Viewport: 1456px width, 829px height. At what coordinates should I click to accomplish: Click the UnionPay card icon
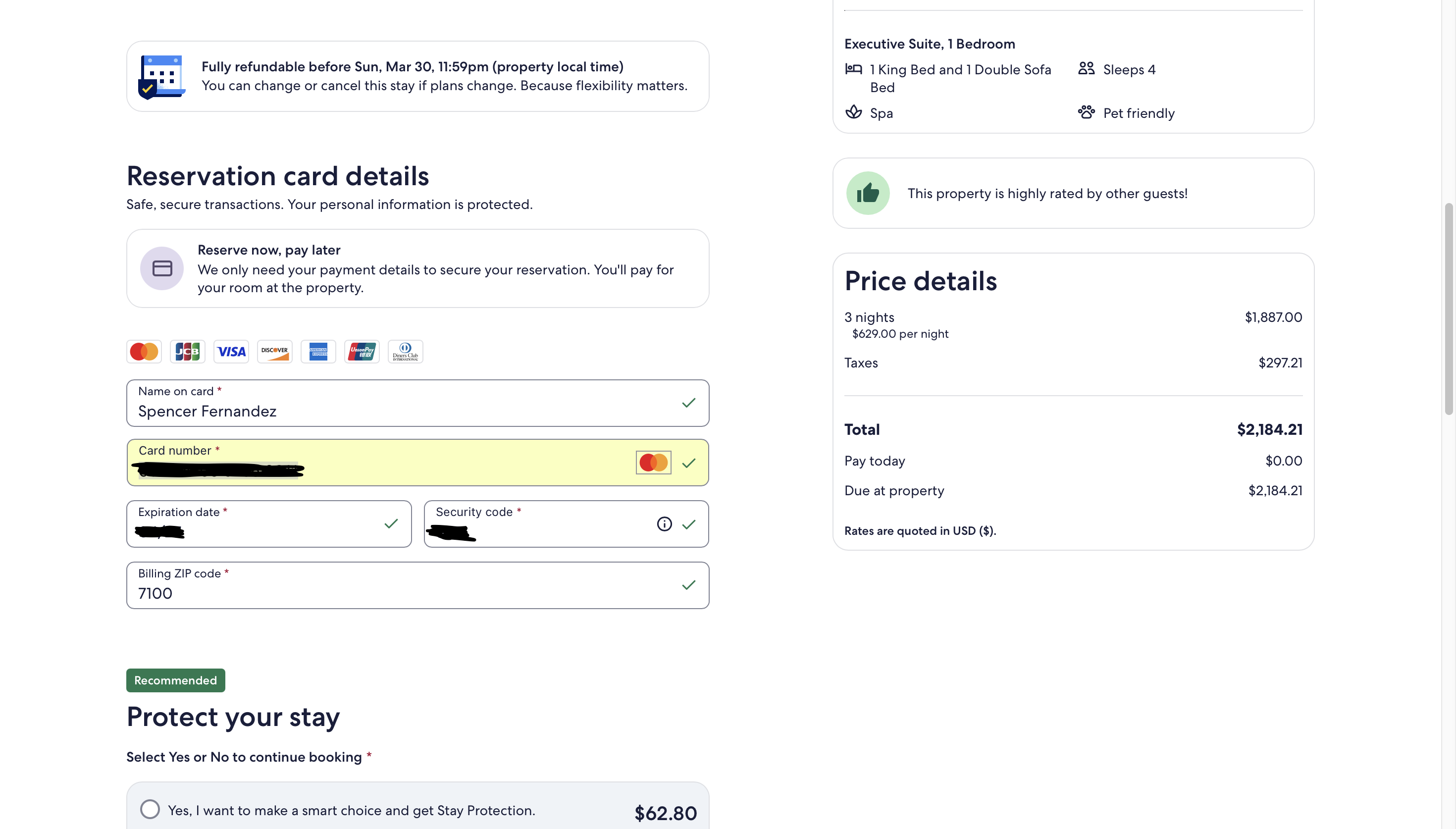[x=362, y=351]
